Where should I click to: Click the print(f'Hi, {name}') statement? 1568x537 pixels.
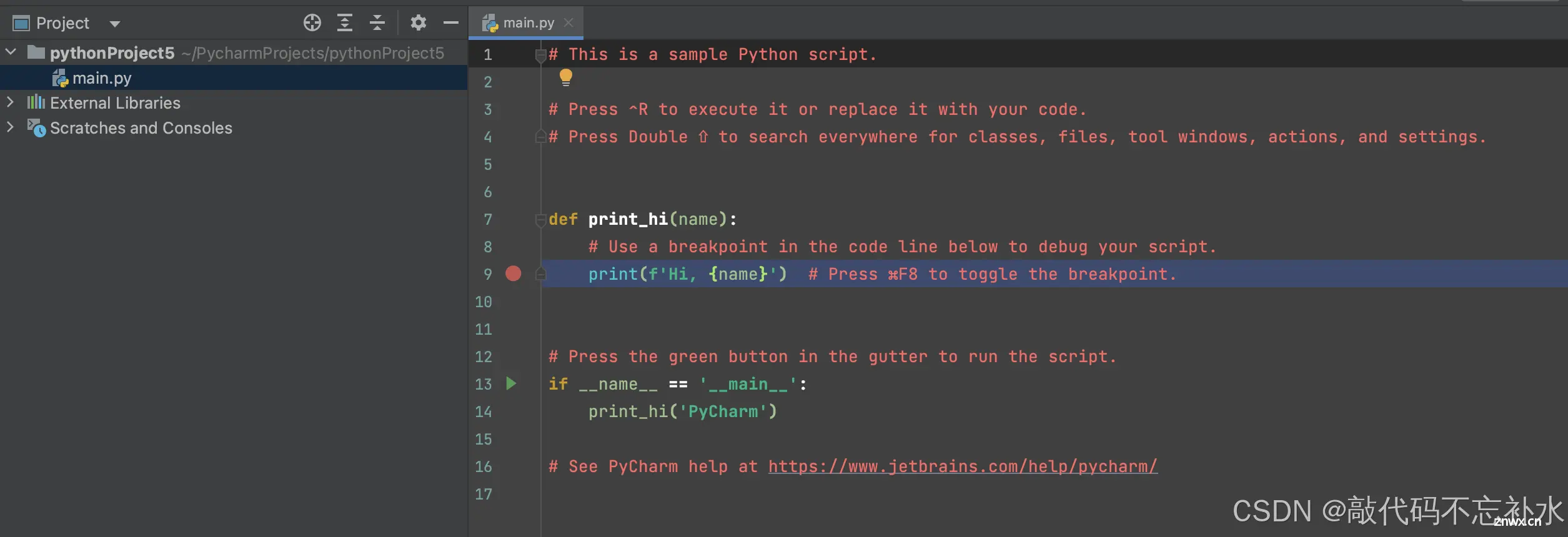click(688, 274)
